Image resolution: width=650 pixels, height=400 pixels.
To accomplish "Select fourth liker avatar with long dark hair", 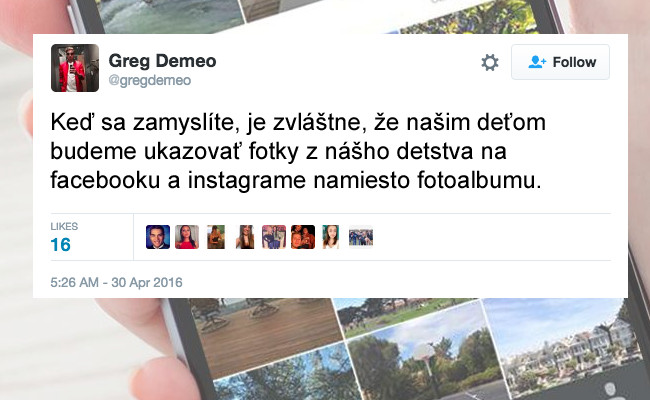I will [245, 237].
